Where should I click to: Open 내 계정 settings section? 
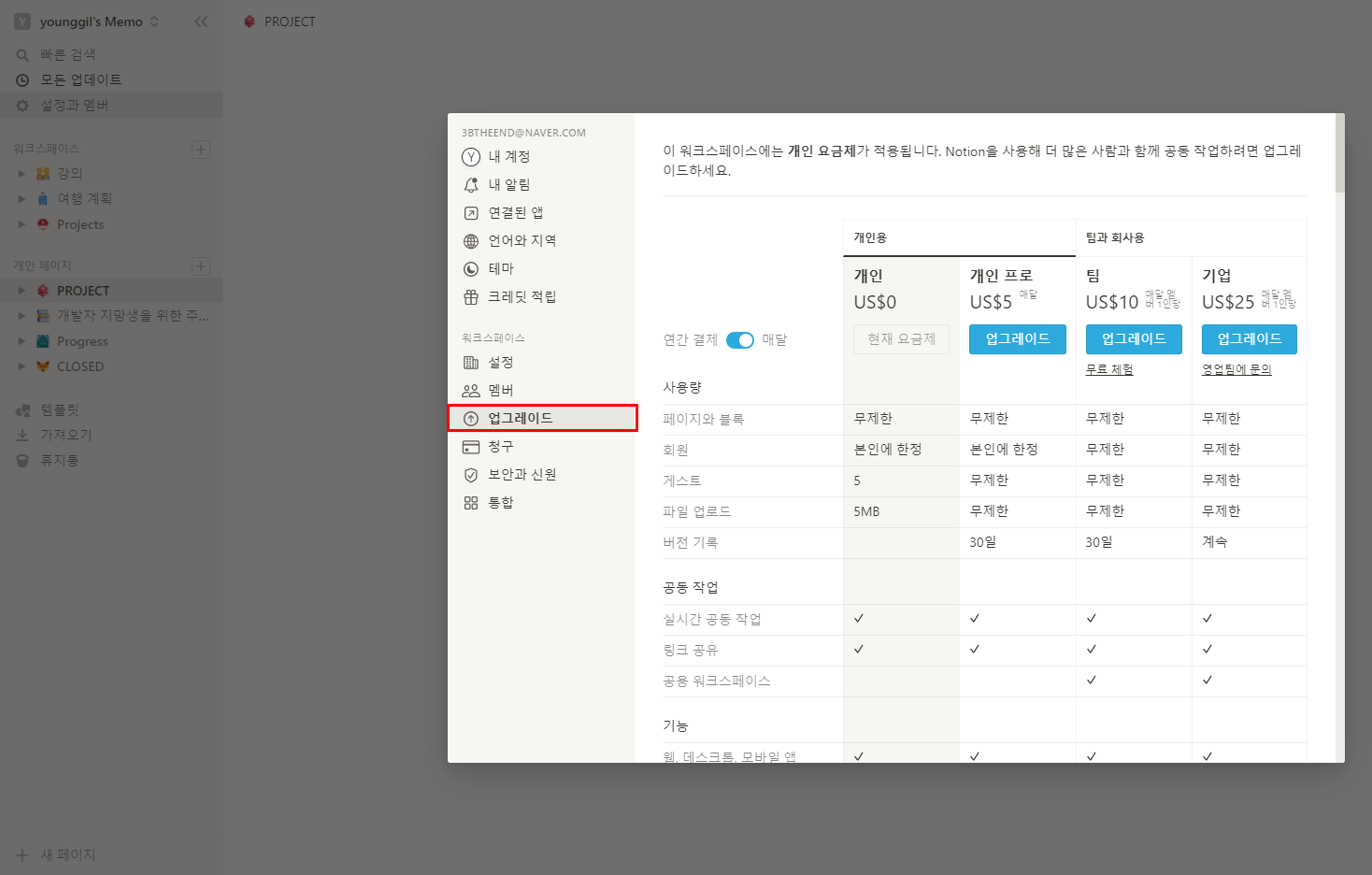pos(541,157)
